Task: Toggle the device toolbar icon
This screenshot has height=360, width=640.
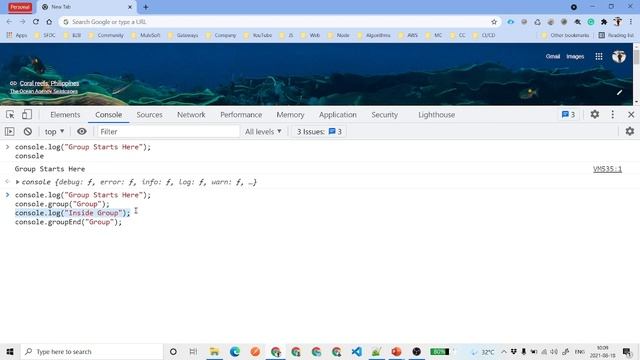Action: point(27,115)
